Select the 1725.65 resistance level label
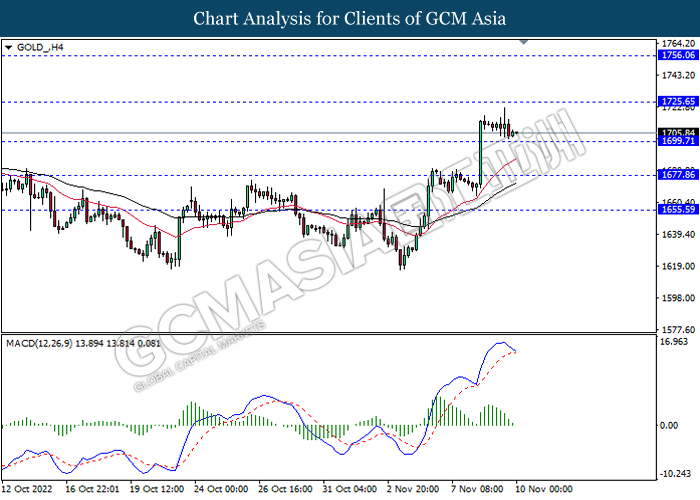Viewport: 700px width, 500px height. (678, 101)
